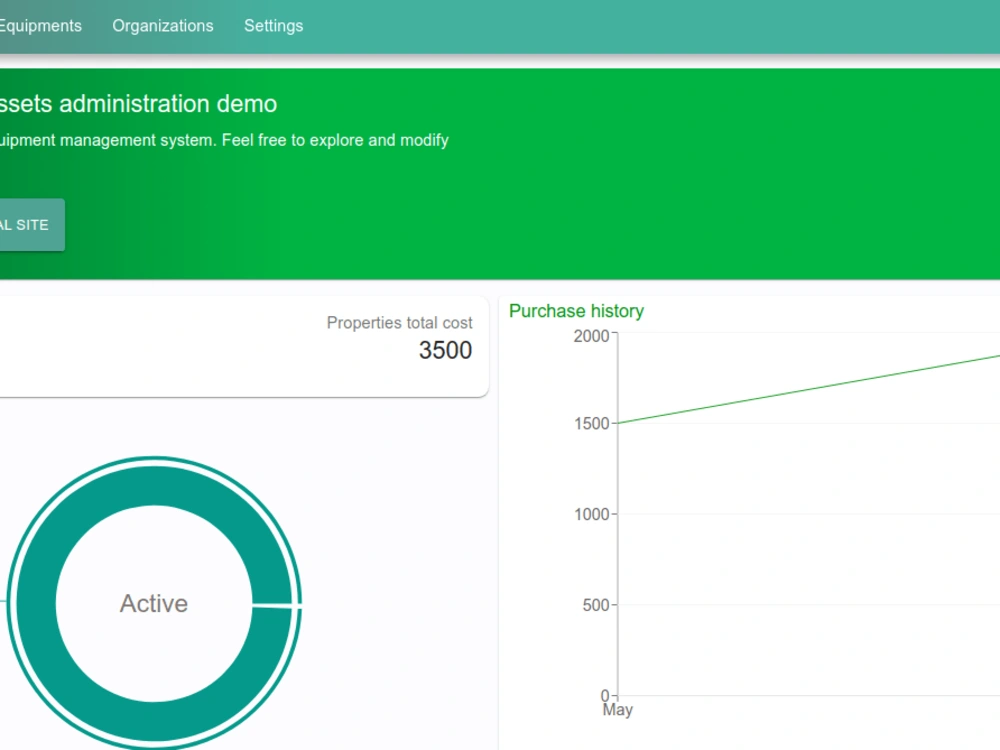The image size is (1000, 750).
Task: Click the partially visible 'AL SITE' button
Action: click(x=32, y=224)
